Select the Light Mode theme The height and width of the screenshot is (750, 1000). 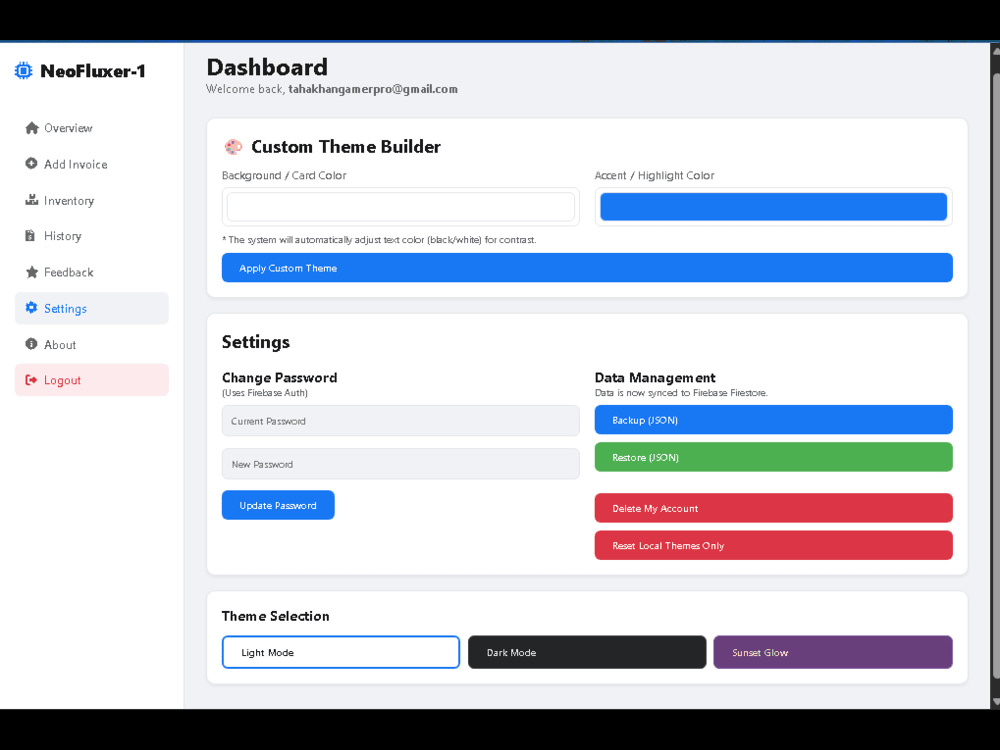pyautogui.click(x=341, y=652)
